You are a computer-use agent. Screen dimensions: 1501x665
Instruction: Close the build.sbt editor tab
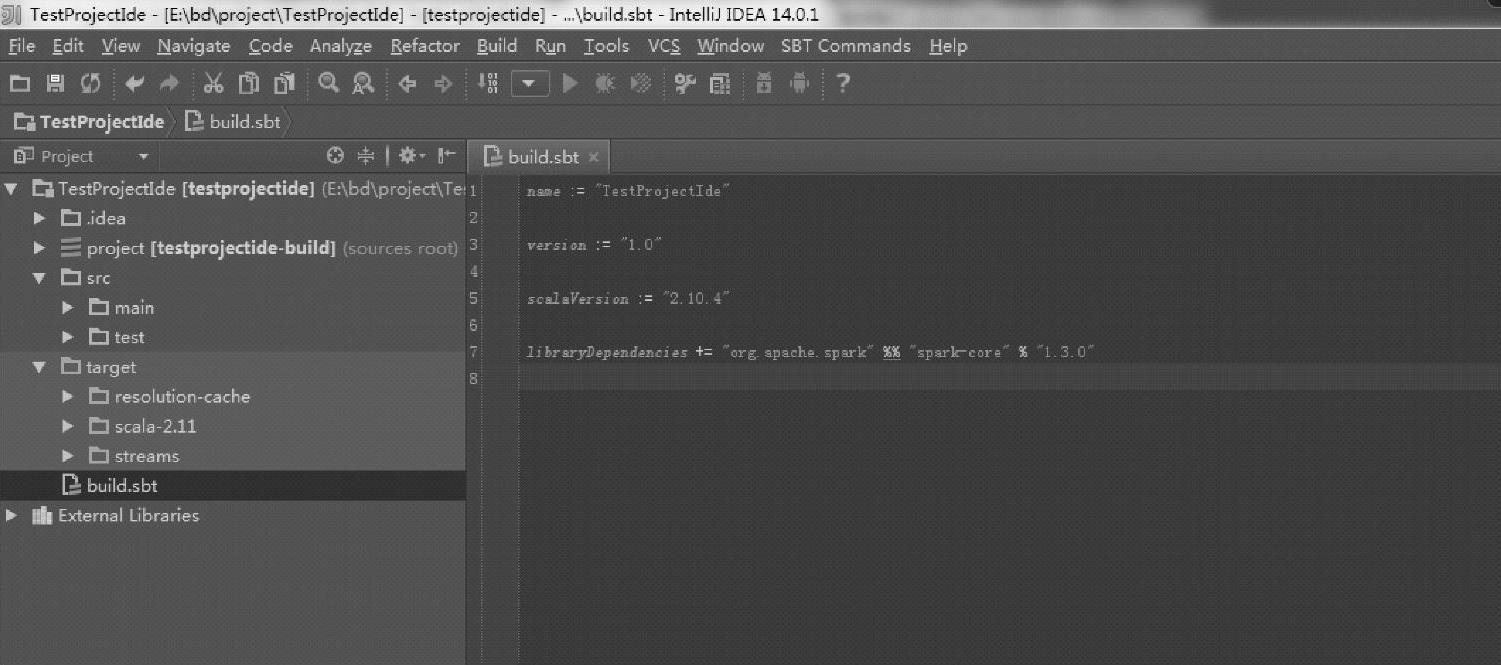tap(593, 157)
